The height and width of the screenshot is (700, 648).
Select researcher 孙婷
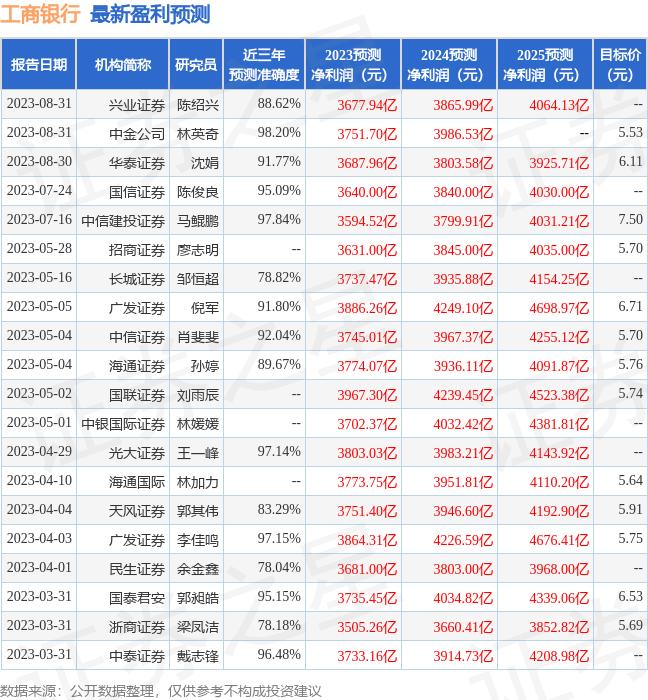[x=205, y=366]
